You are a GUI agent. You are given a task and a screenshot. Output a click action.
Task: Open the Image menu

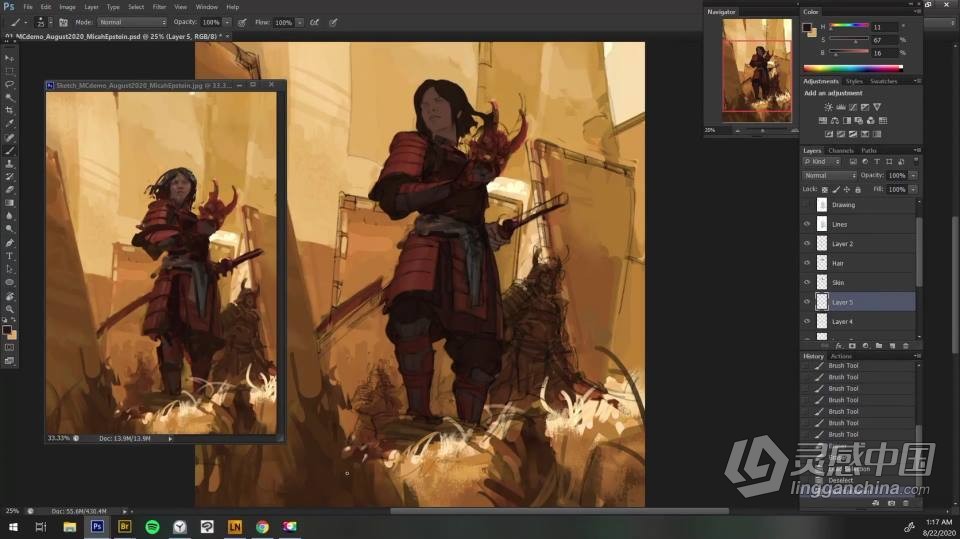point(67,7)
